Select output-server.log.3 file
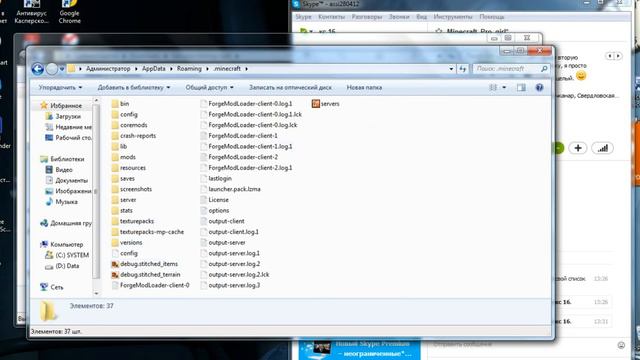This screenshot has height=360, width=640. (230, 285)
